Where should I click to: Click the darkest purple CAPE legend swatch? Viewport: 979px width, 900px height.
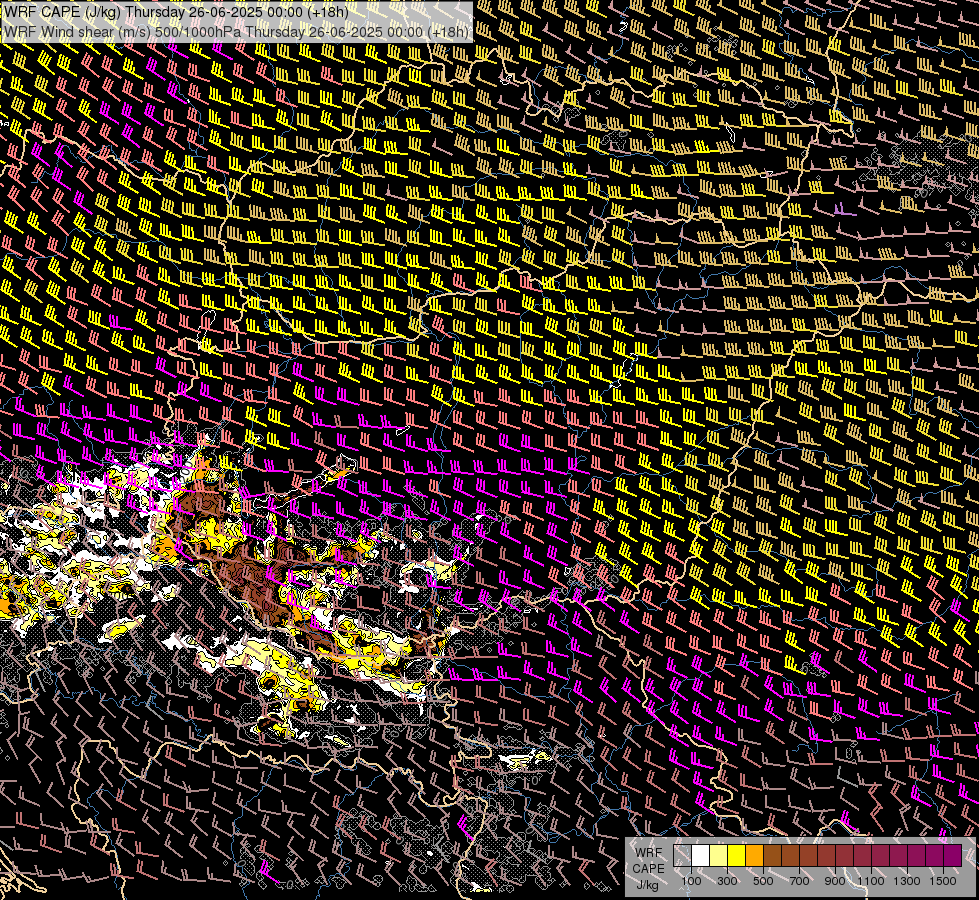tap(953, 856)
